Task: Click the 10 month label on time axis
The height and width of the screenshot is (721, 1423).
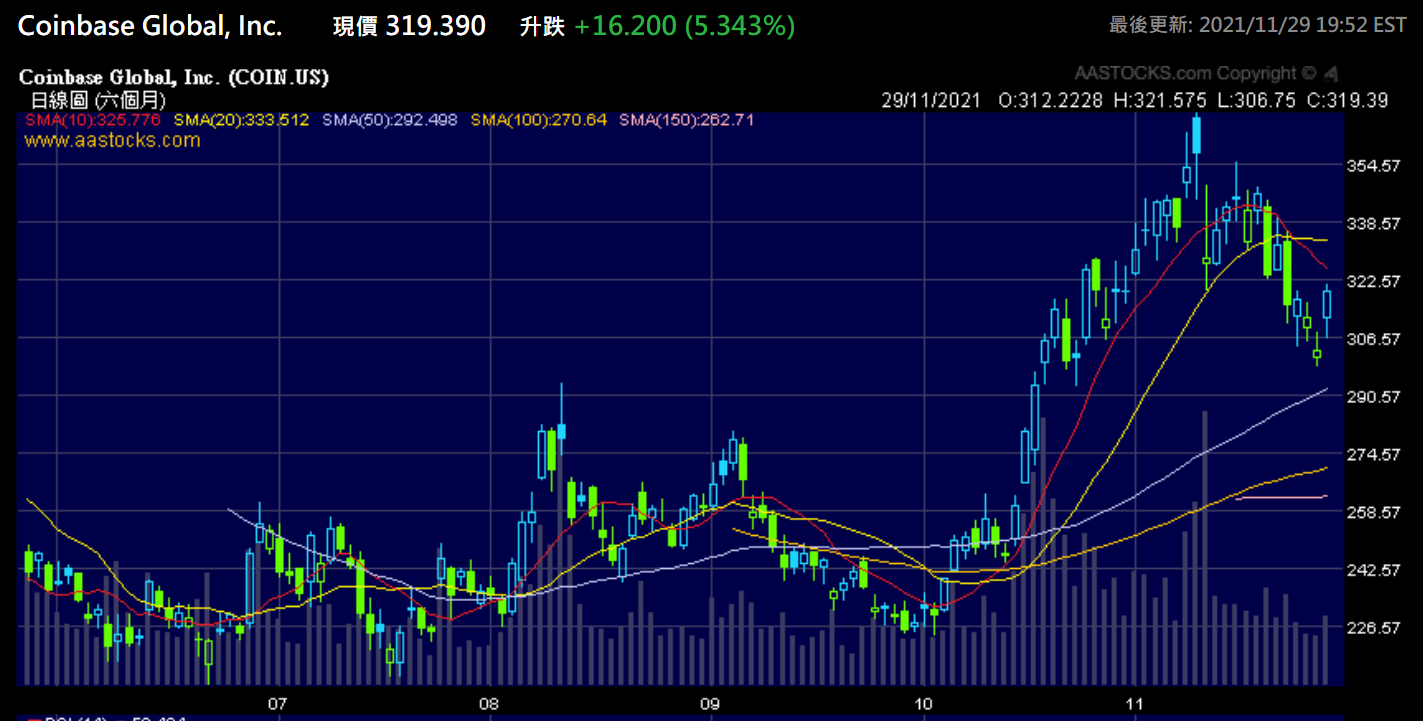Action: [923, 704]
